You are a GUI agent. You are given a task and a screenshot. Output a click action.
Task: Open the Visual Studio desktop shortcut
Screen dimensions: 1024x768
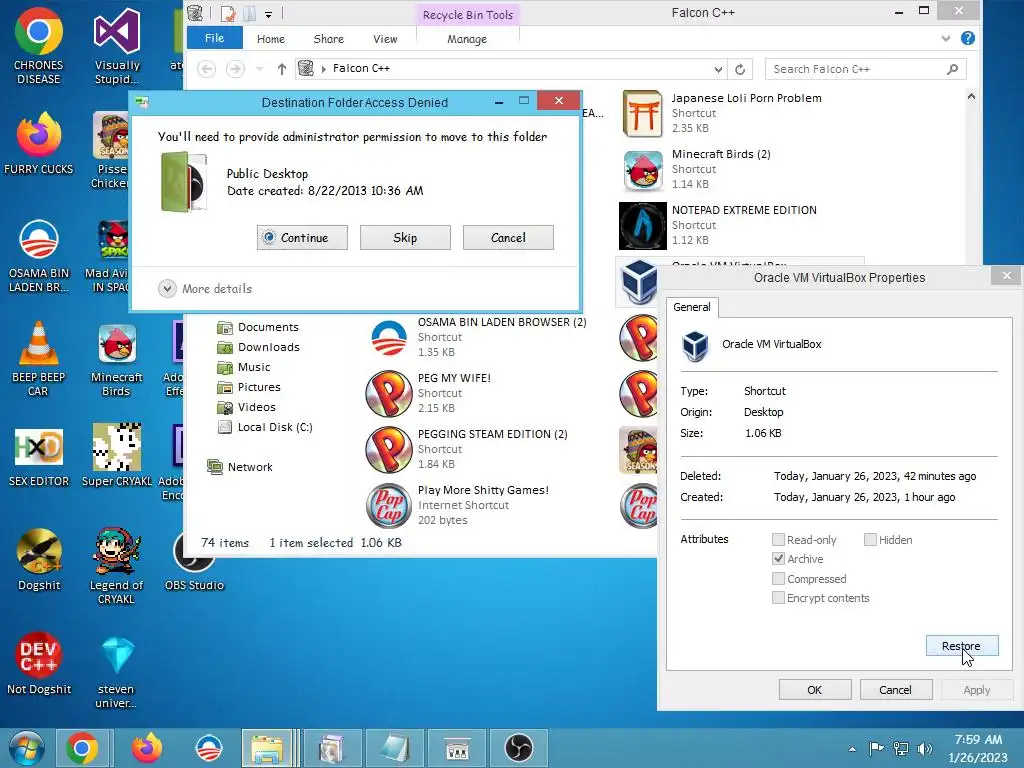click(116, 46)
